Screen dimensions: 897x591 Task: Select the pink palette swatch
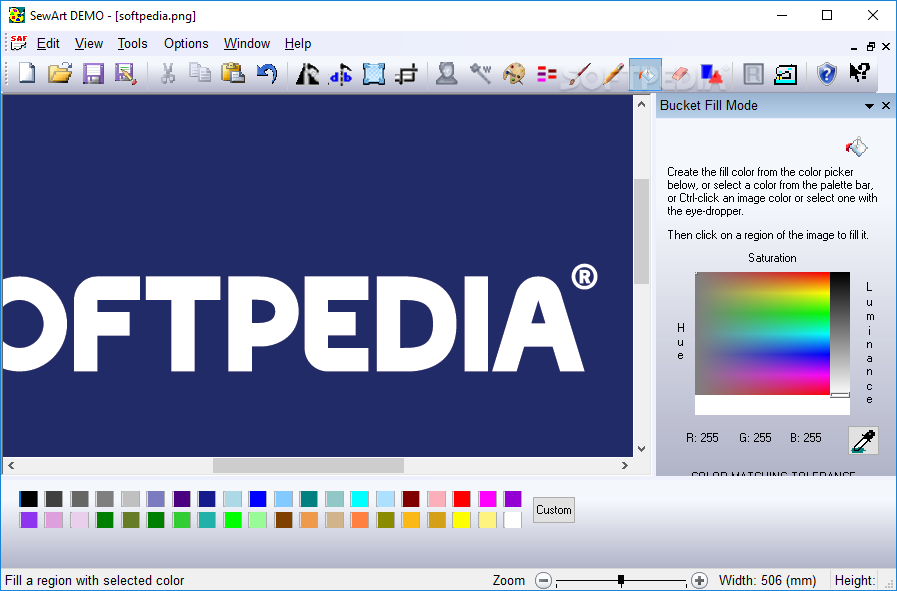436,499
